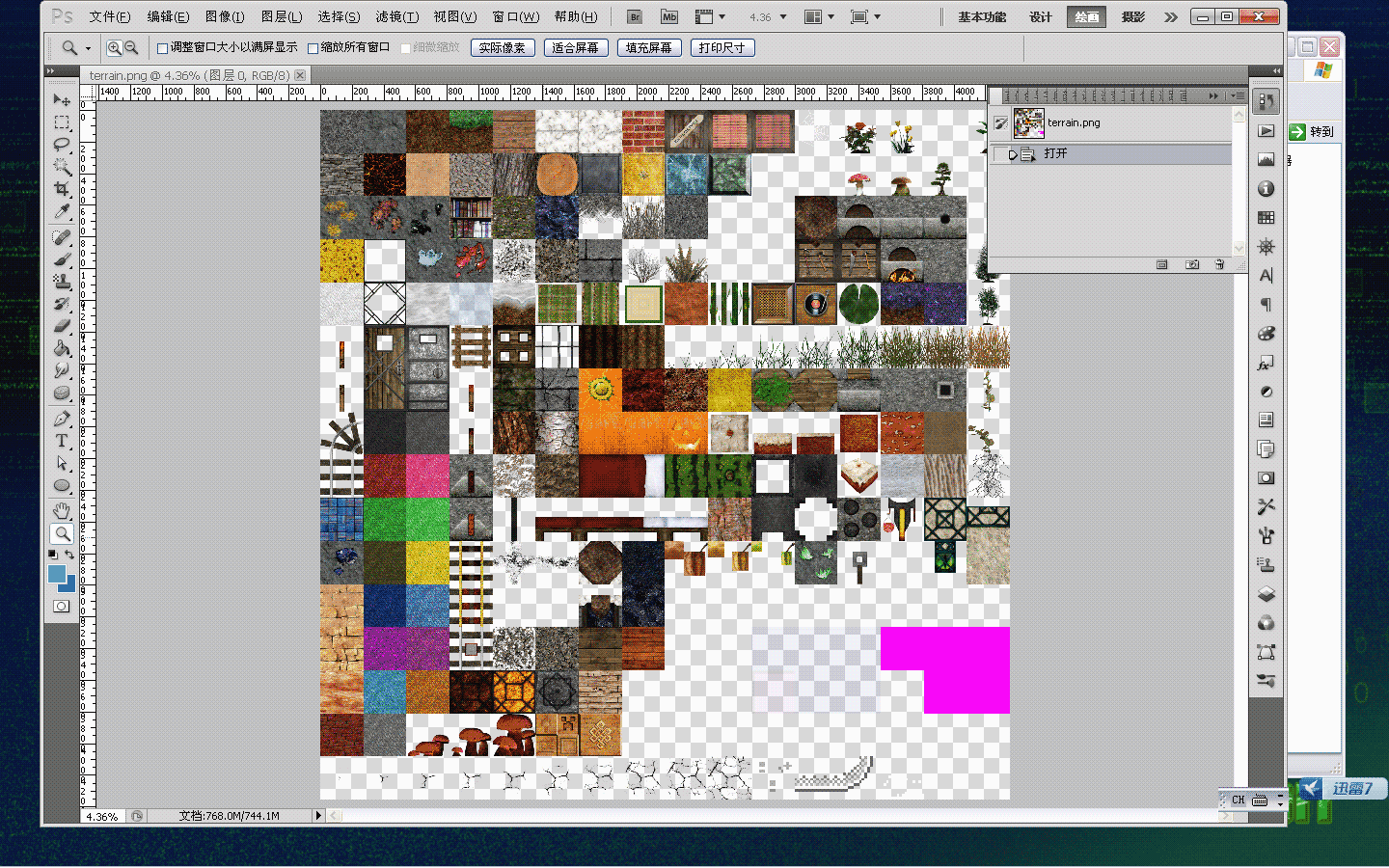Set history brush source for terrain.png snapshot
The width and height of the screenshot is (1389, 868).
point(1001,123)
